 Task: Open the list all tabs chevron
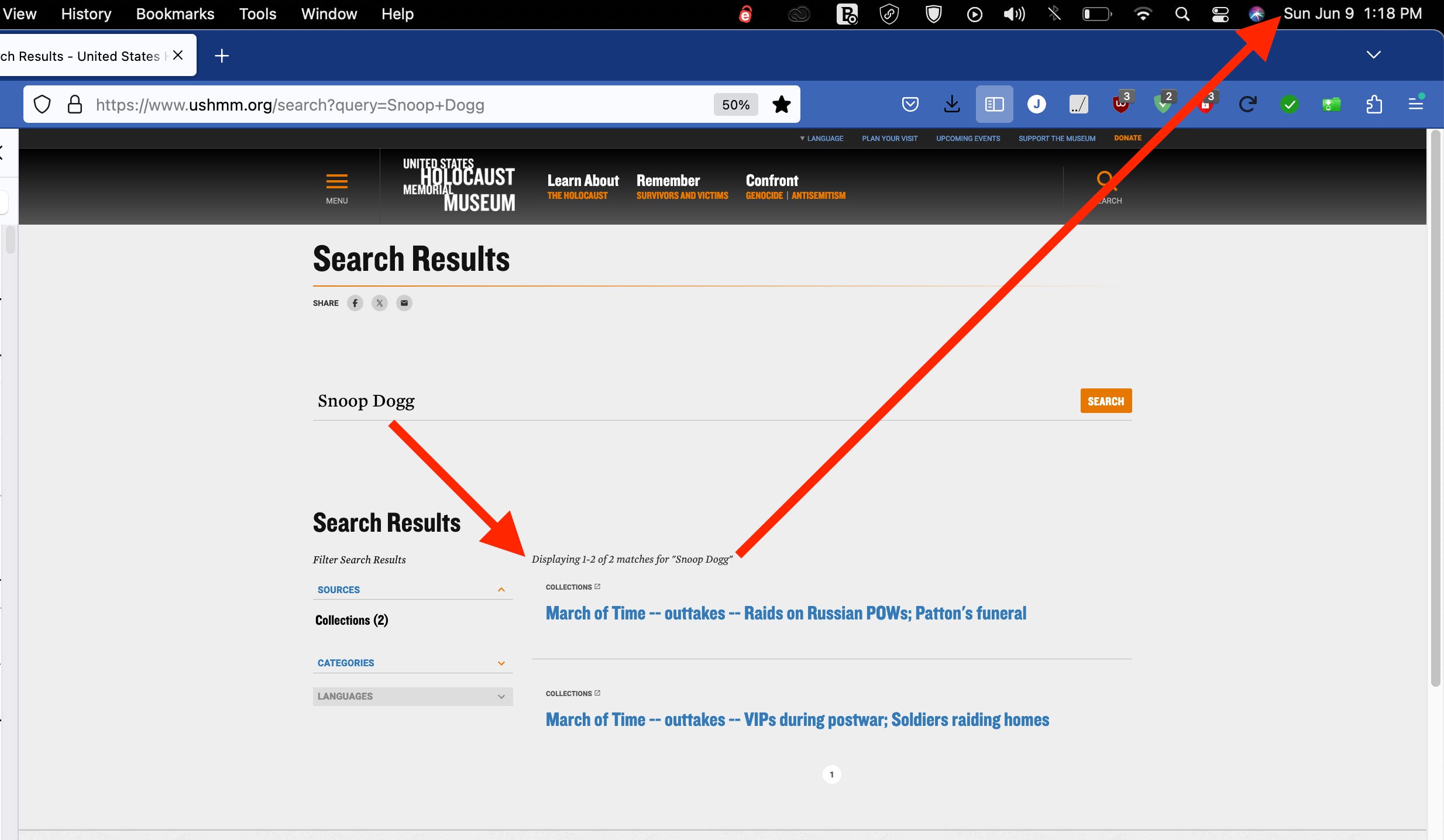tap(1373, 55)
